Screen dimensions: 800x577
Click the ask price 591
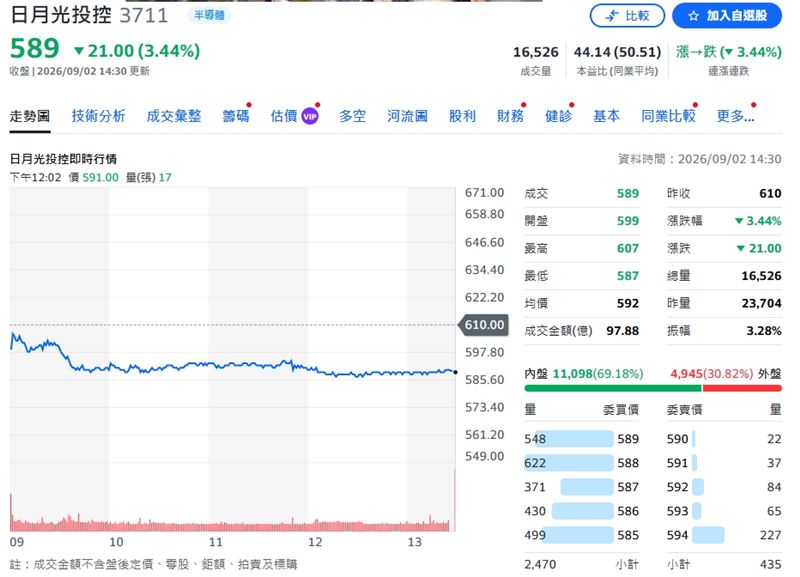(x=678, y=463)
